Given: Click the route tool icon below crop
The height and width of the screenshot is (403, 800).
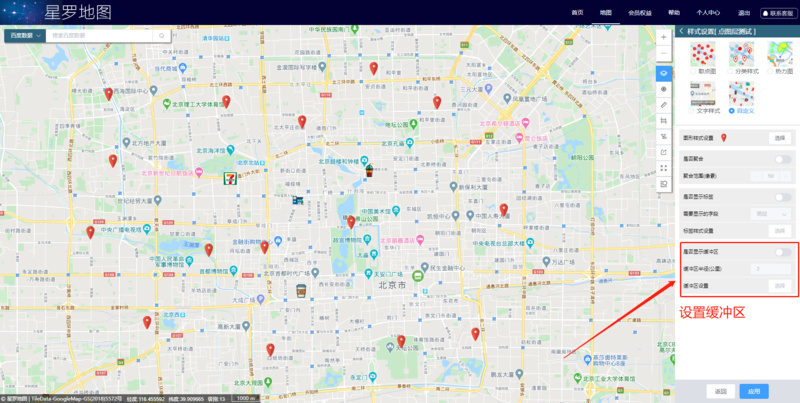Looking at the screenshot, I should pos(664,136).
